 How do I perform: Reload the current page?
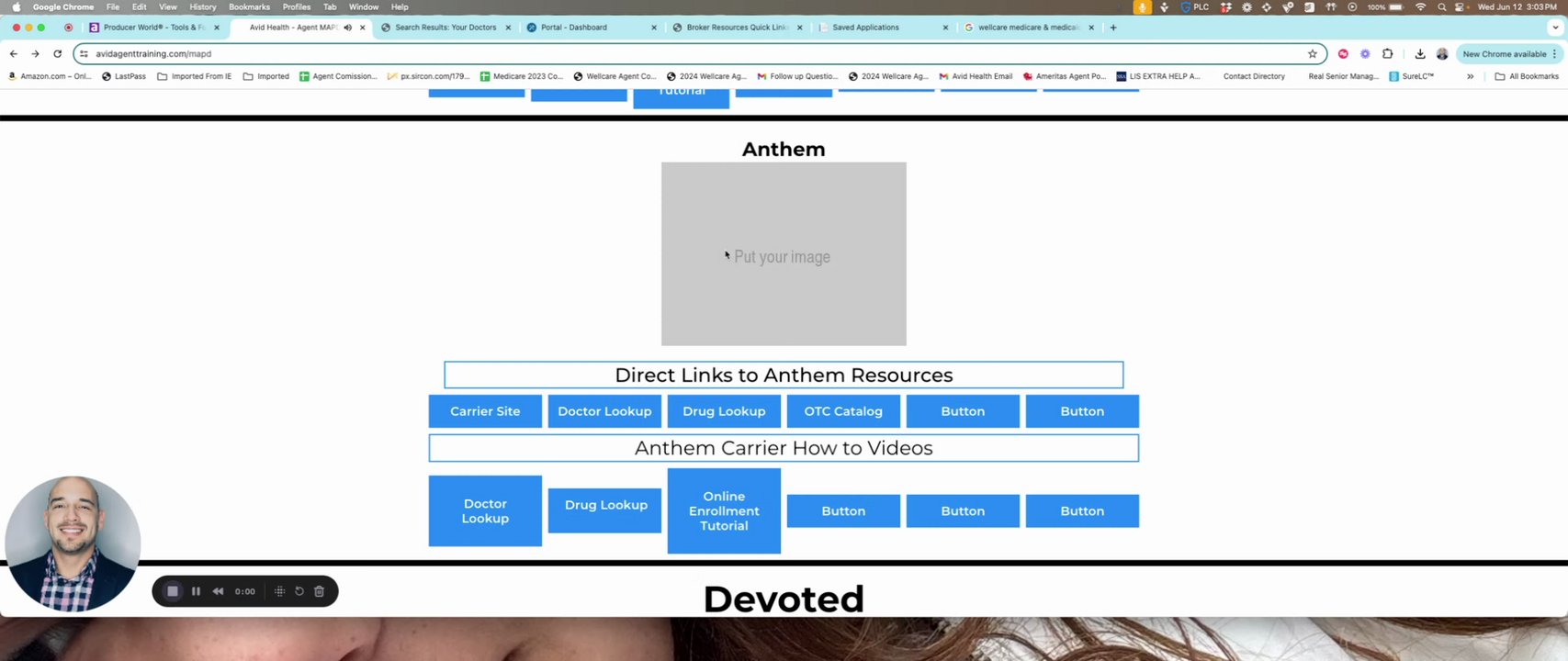pos(57,54)
